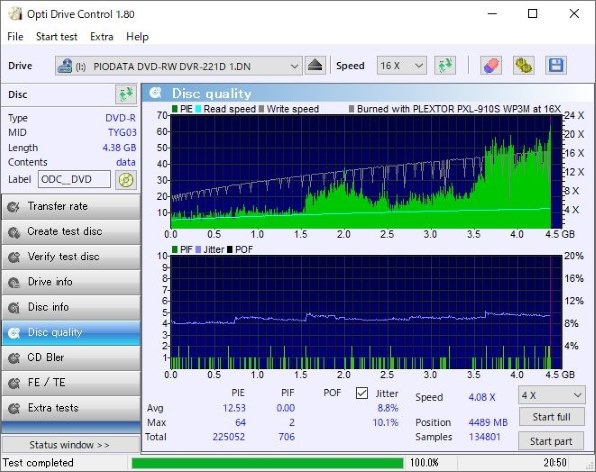The image size is (596, 472).
Task: Go to the CD Bler test
Action: click(71, 358)
